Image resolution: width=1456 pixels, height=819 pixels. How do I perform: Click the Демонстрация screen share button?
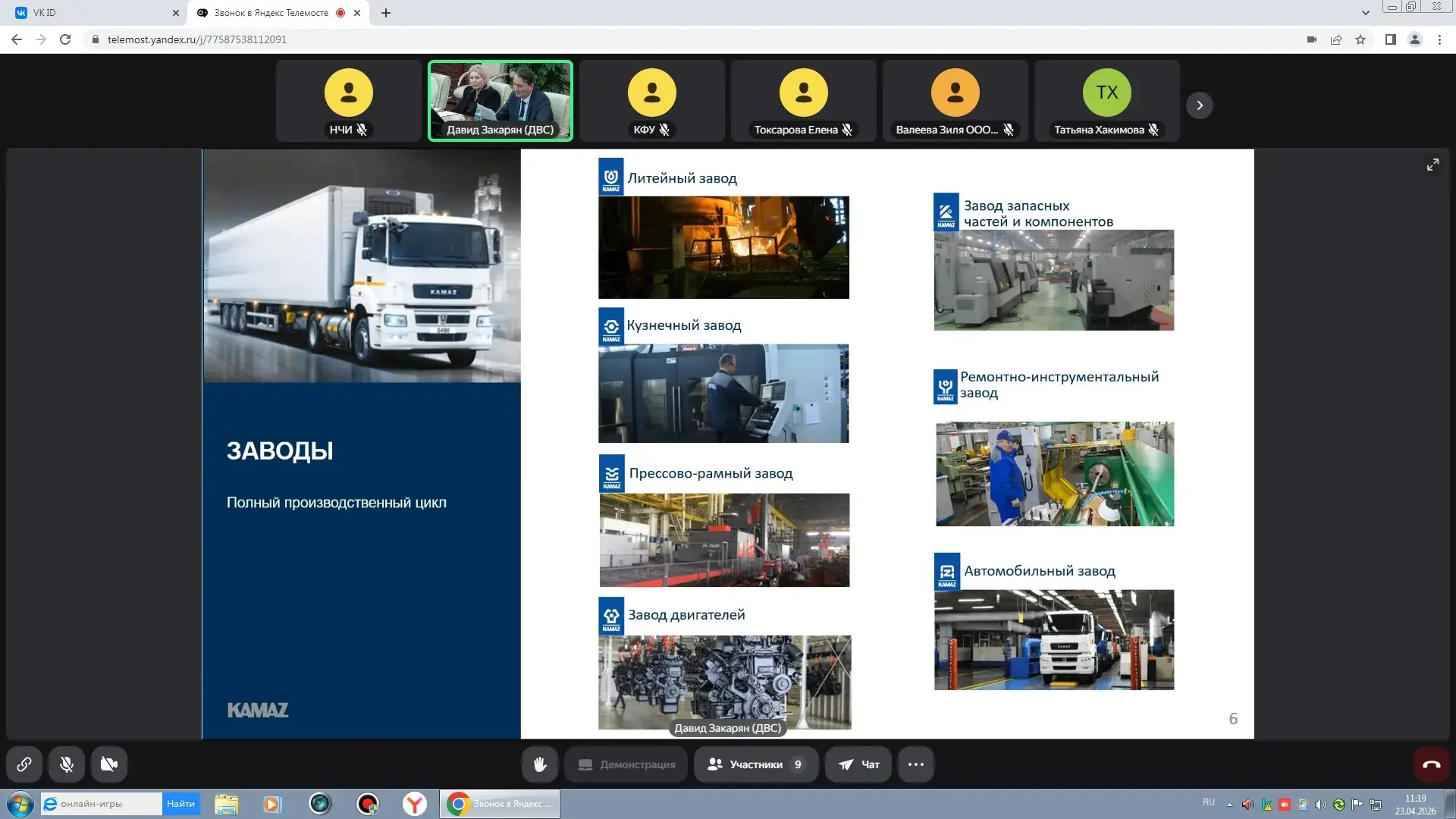[626, 764]
